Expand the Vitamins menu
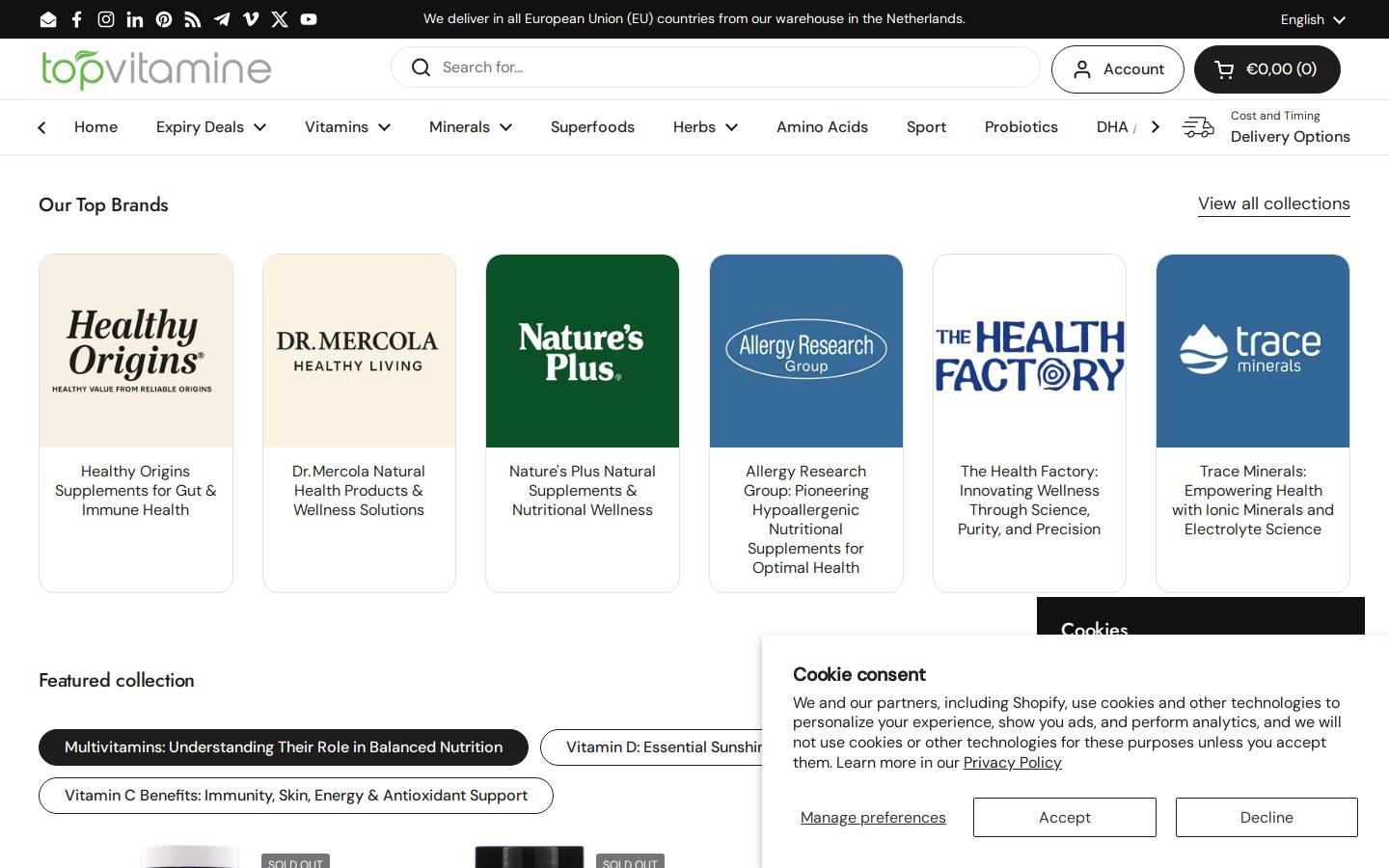Screen dimensions: 1389x868 click(x=348, y=127)
